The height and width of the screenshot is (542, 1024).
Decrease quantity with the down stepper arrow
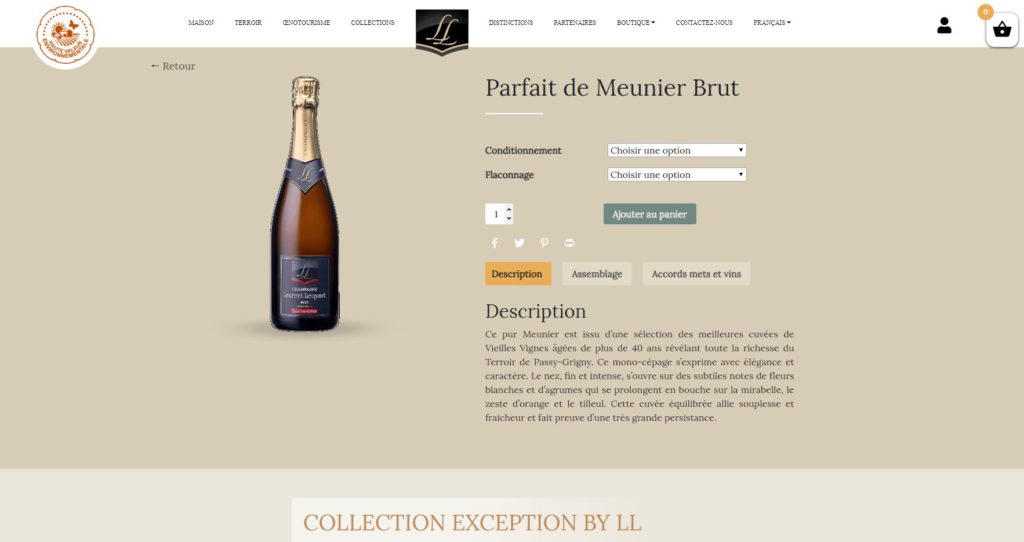509,218
